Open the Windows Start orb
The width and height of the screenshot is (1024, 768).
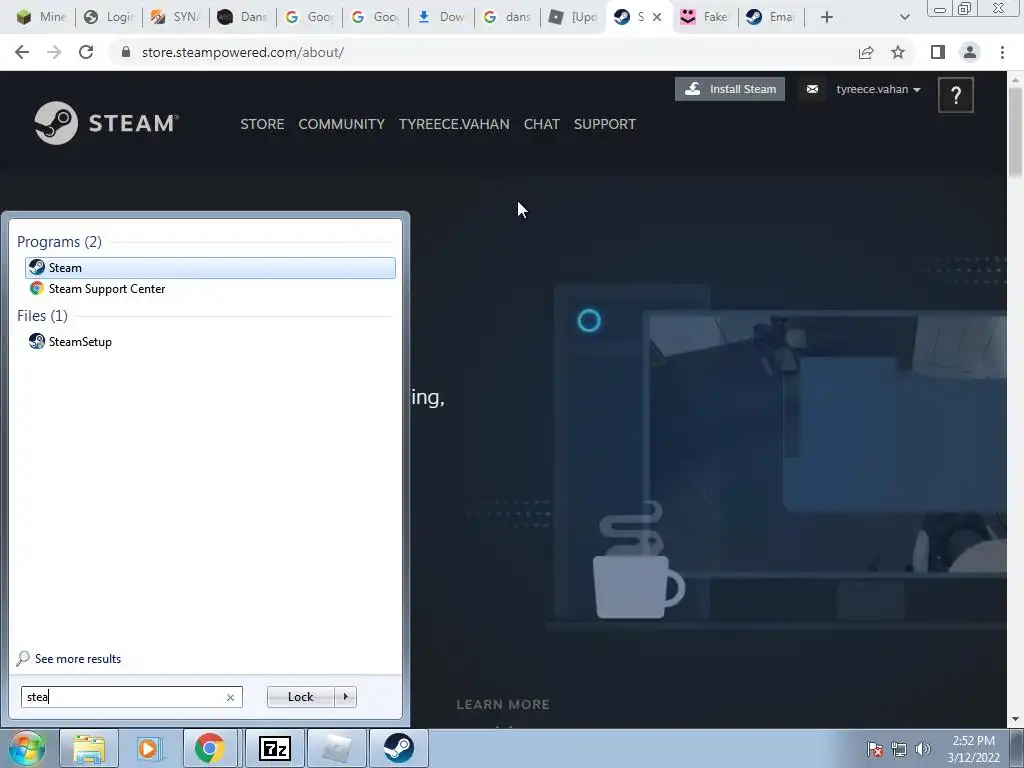26,748
